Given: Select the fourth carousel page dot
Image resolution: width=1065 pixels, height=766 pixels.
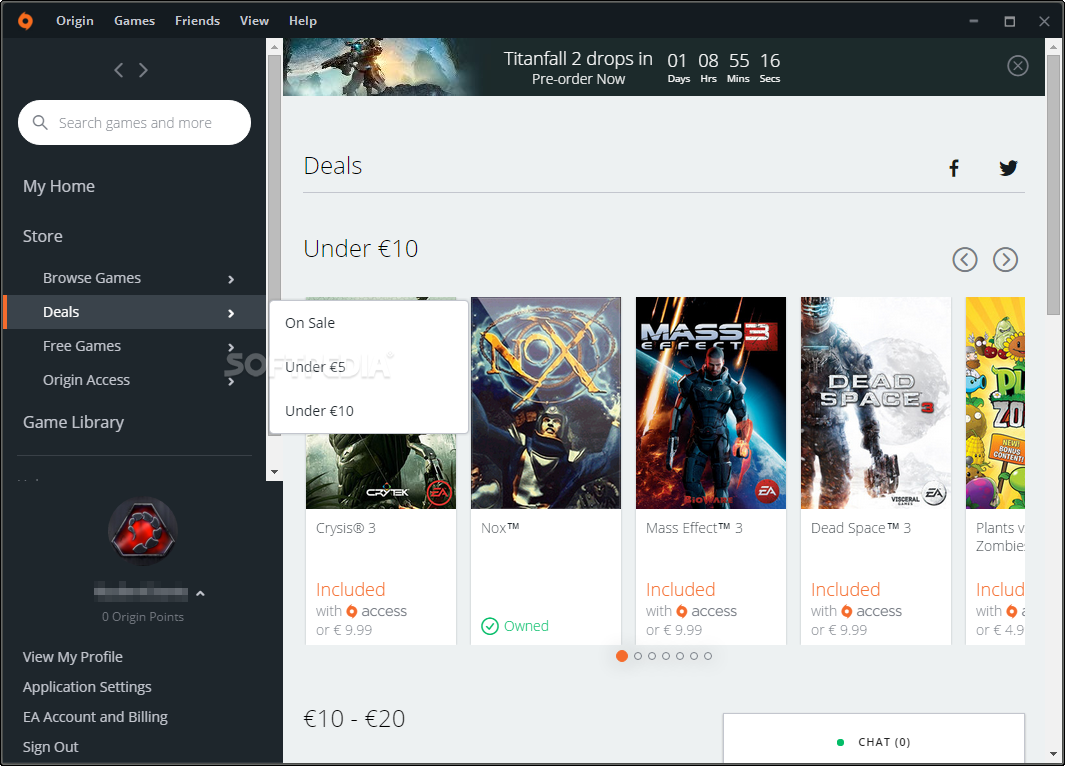Looking at the screenshot, I should click(x=666, y=656).
